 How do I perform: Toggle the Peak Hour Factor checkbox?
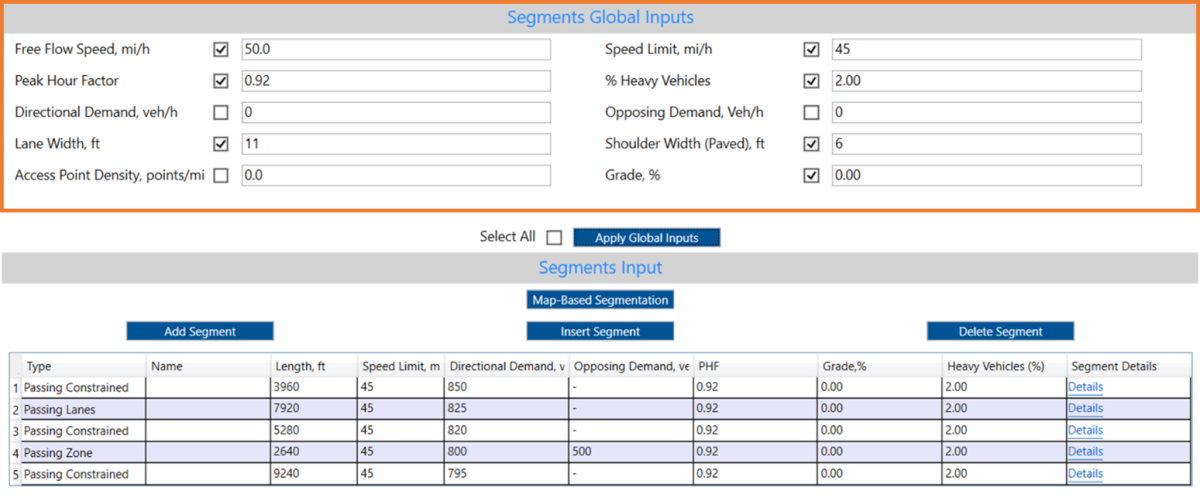pos(221,81)
